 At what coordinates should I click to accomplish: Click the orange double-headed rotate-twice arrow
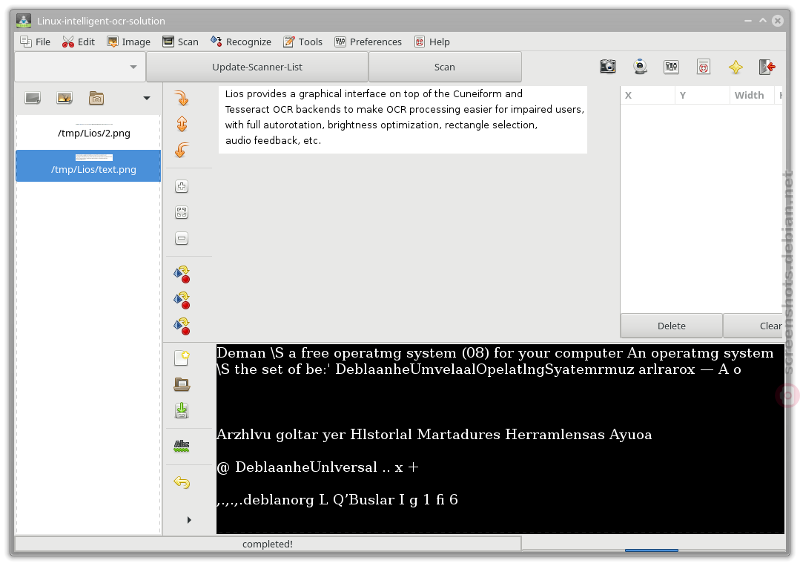182,124
